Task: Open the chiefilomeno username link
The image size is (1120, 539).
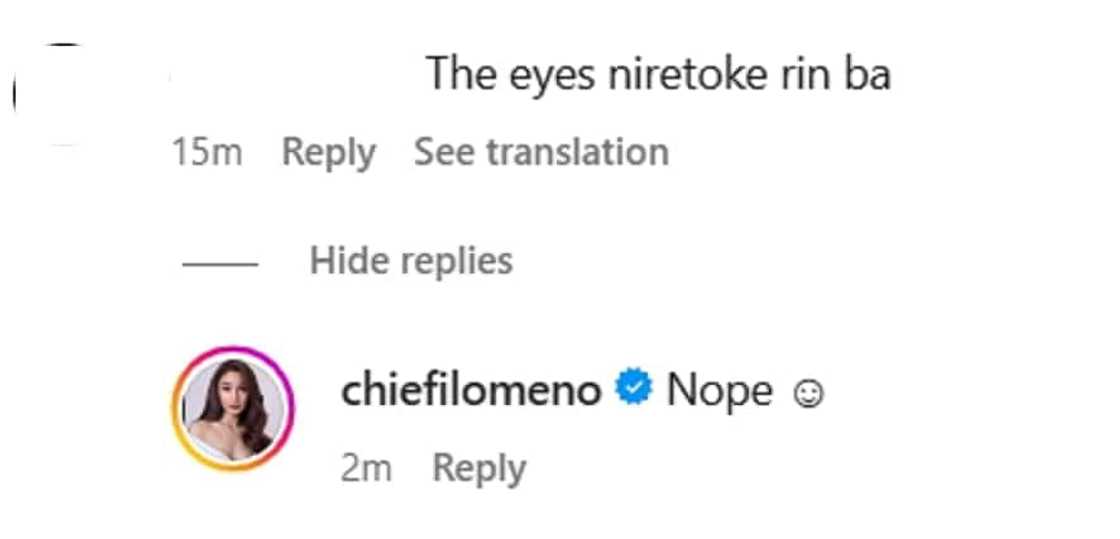Action: tap(470, 391)
